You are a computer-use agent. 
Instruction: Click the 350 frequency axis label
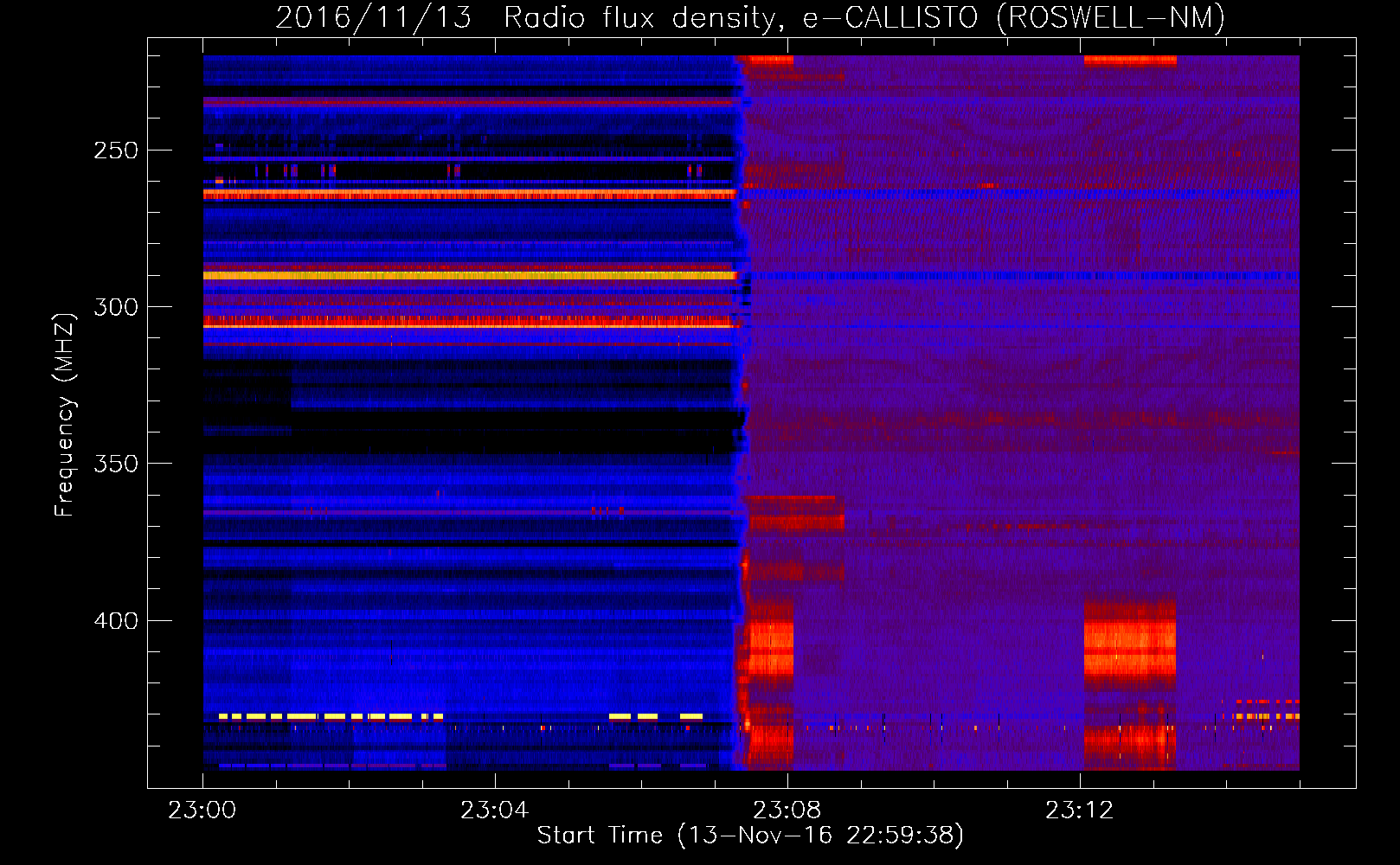click(116, 464)
